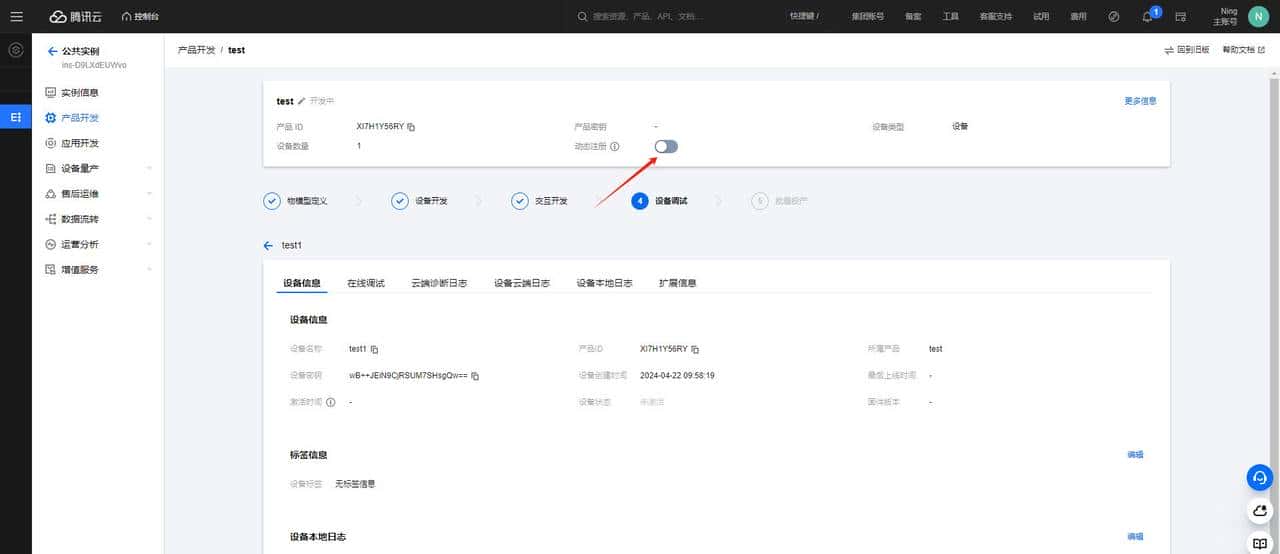Click 产品开发 in the breadcrumb
Viewport: 1280px width, 554px height.
tap(195, 49)
